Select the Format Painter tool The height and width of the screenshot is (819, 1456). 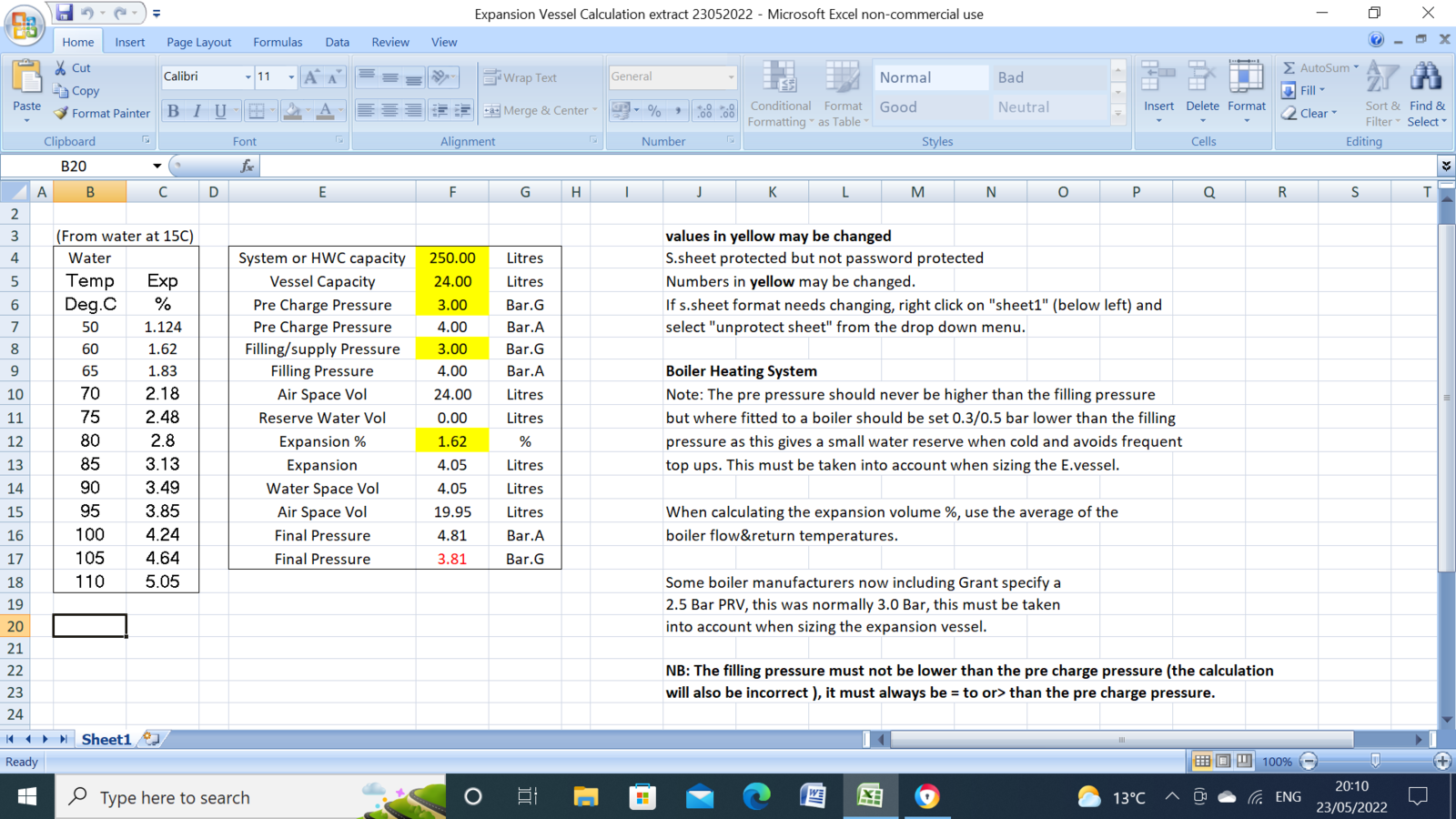coord(100,114)
